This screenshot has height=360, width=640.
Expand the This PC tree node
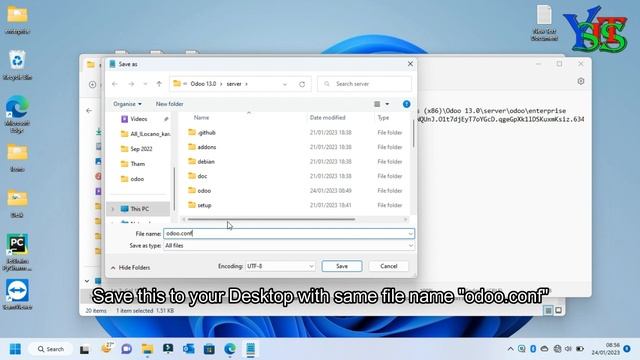(x=113, y=209)
